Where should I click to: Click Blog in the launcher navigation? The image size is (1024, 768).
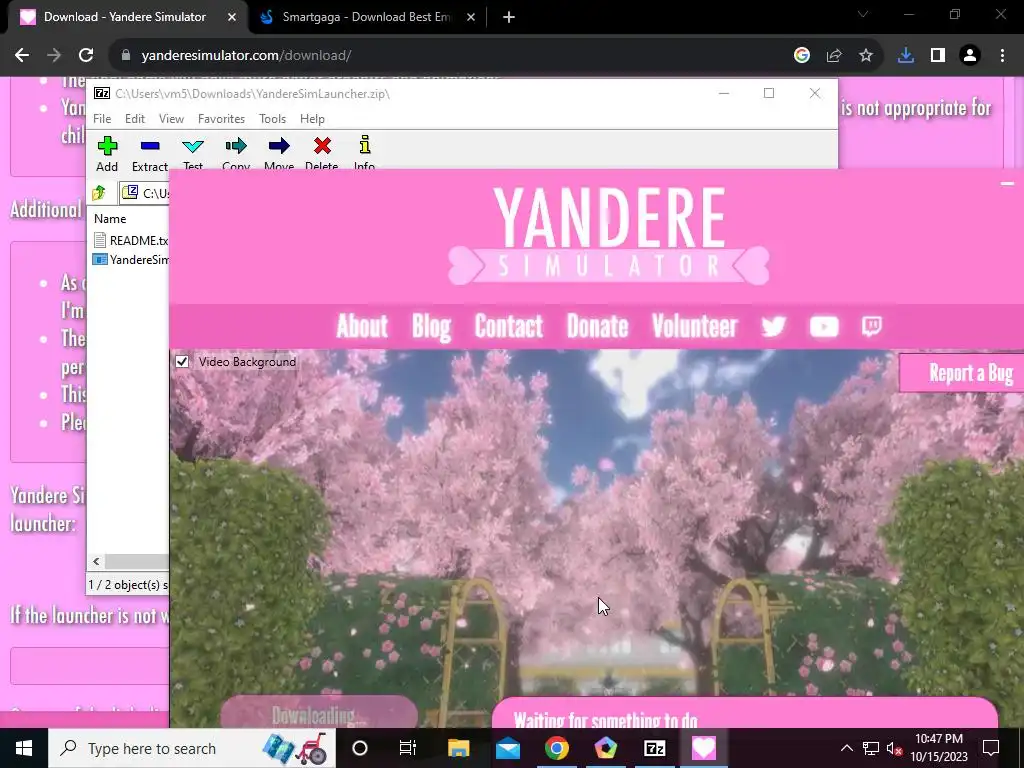coord(431,326)
